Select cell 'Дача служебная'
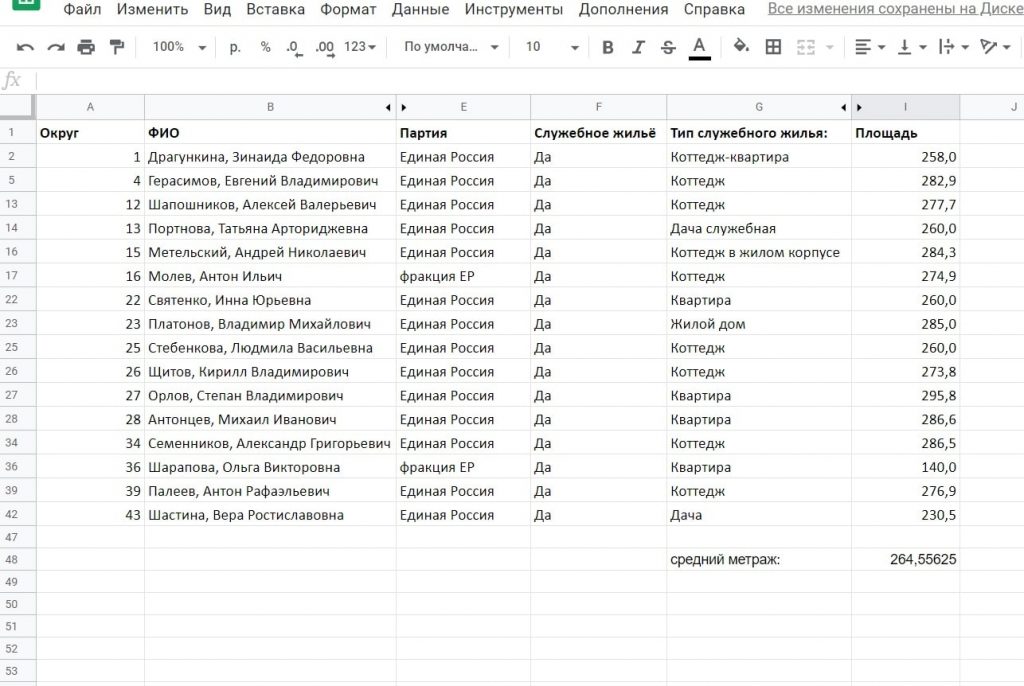Viewport: 1024px width, 686px height. pos(759,229)
